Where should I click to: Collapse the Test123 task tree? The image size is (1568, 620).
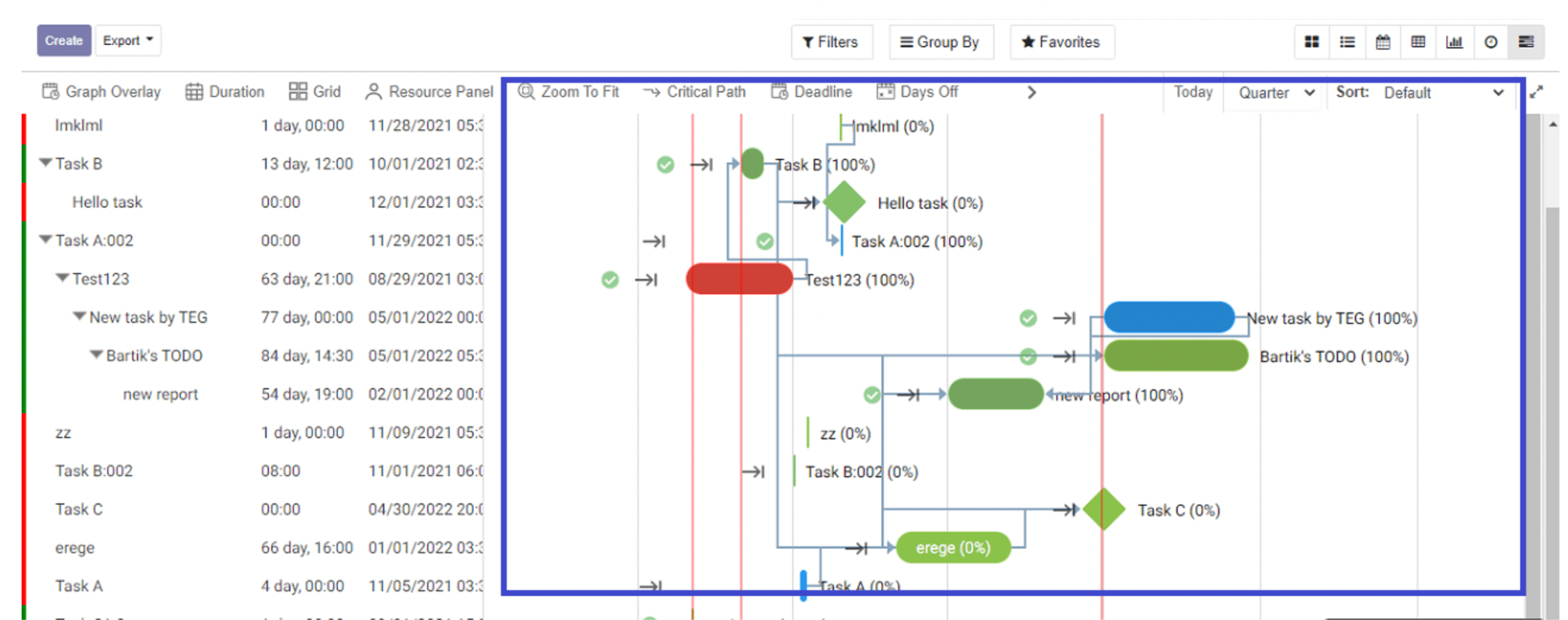(x=62, y=278)
